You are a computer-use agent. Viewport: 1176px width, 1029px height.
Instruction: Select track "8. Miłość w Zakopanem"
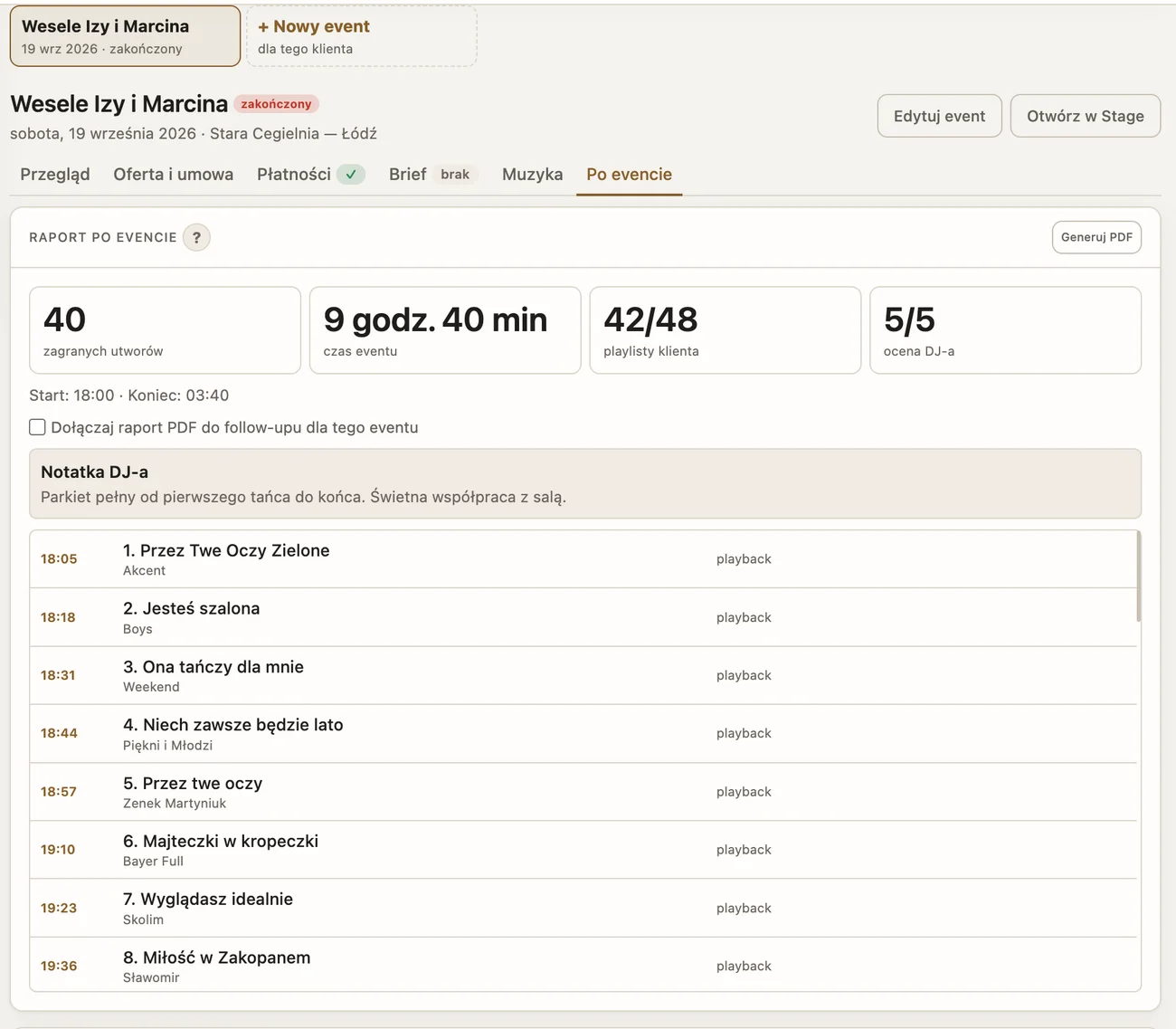tap(583, 965)
